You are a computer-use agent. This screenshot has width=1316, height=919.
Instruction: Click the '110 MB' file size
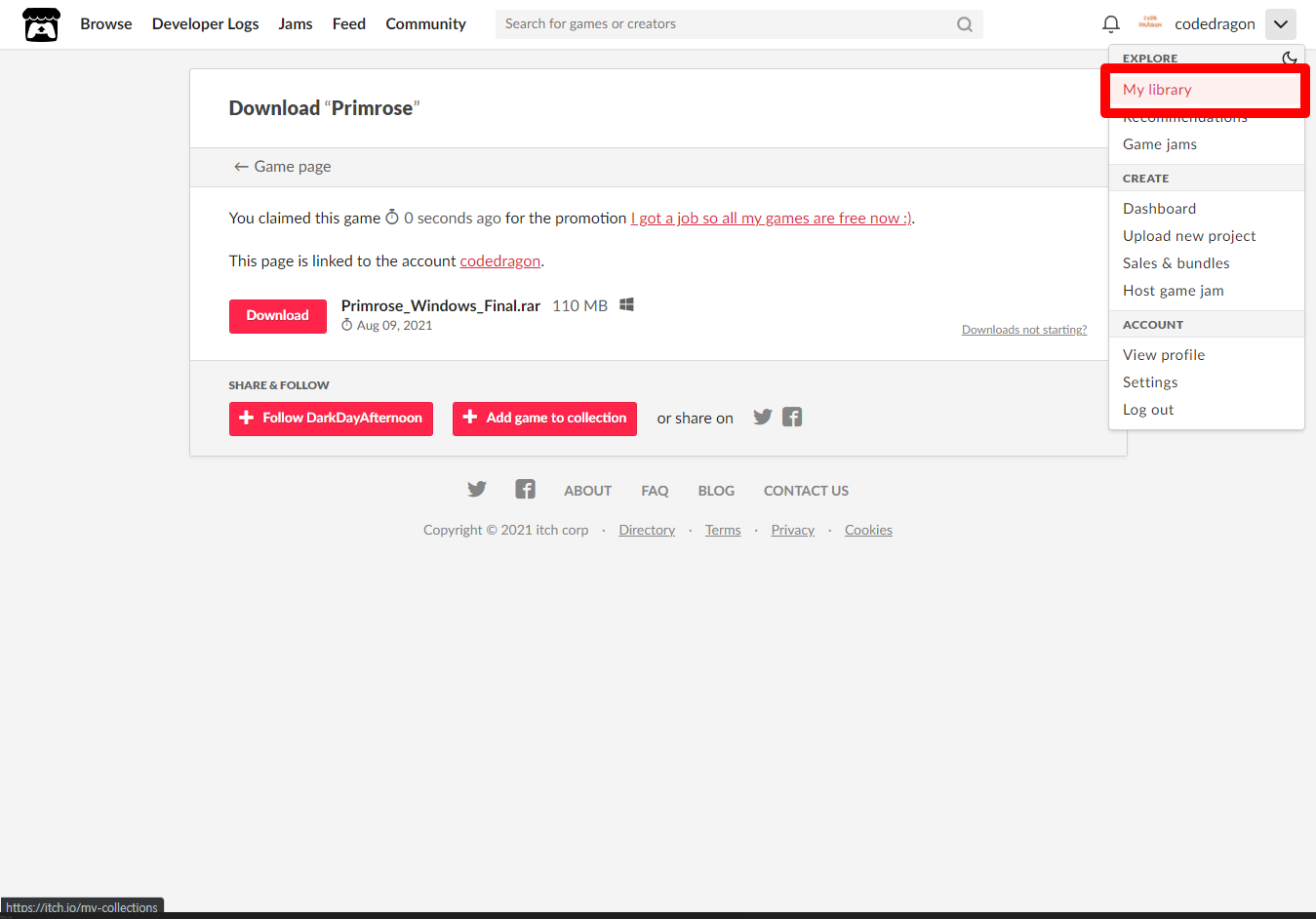[x=580, y=305]
